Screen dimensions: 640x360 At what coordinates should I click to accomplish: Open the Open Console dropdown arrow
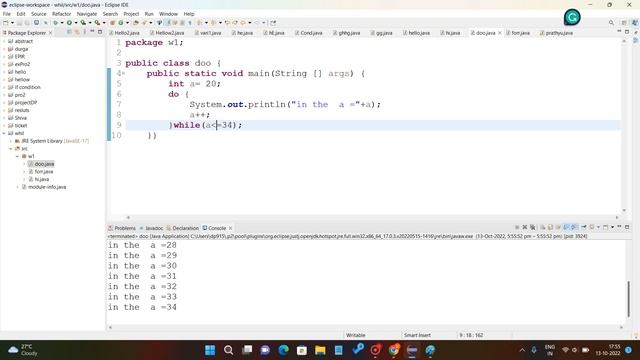point(612,227)
